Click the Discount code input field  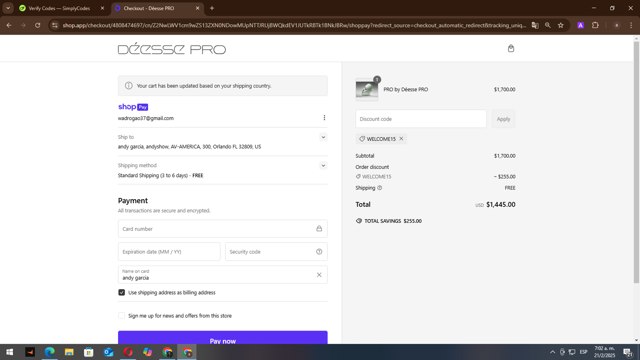[x=420, y=119]
